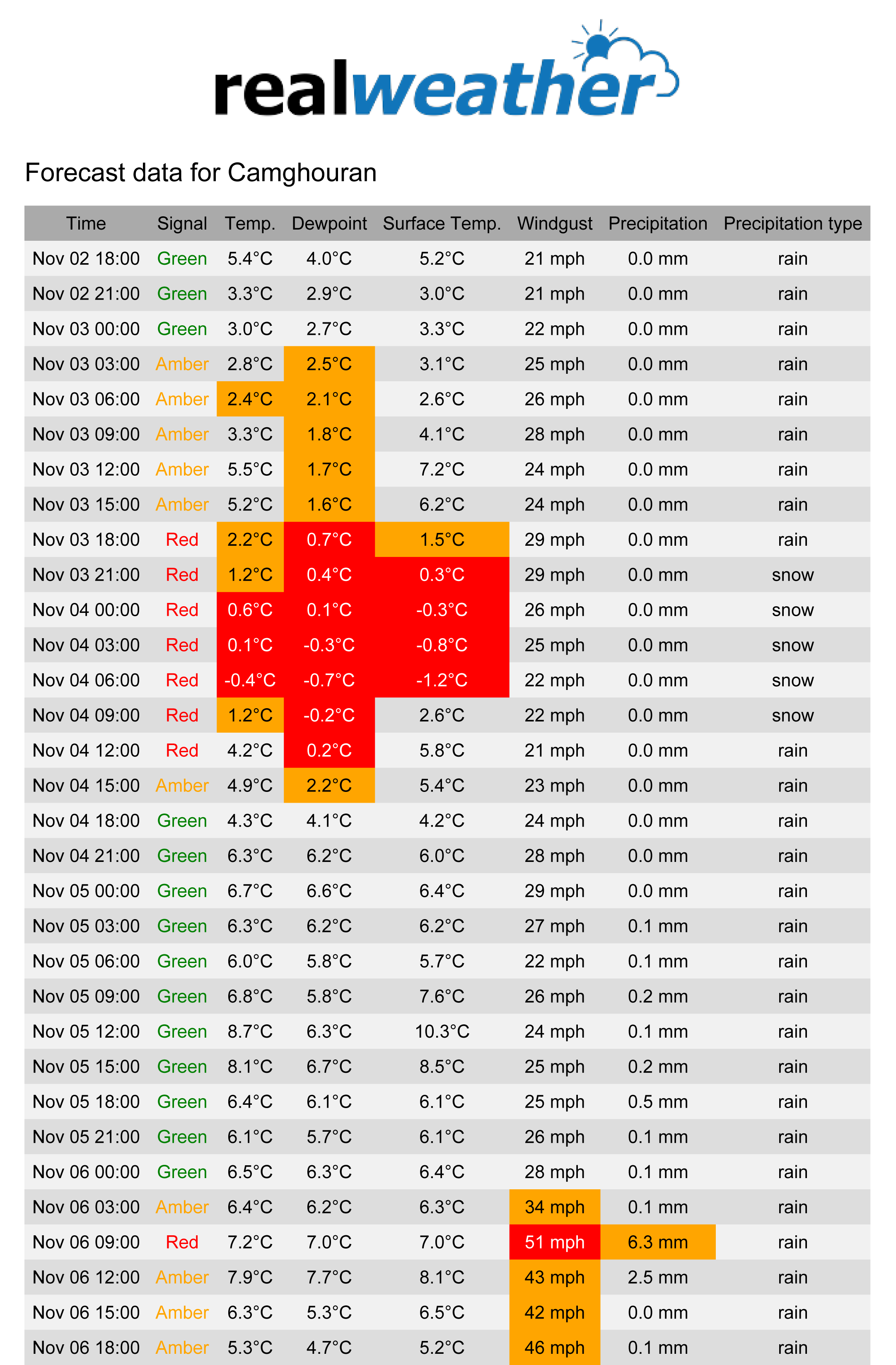The image size is (896, 1365).
Task: Click the Dewpoint column header
Action: coord(329,223)
